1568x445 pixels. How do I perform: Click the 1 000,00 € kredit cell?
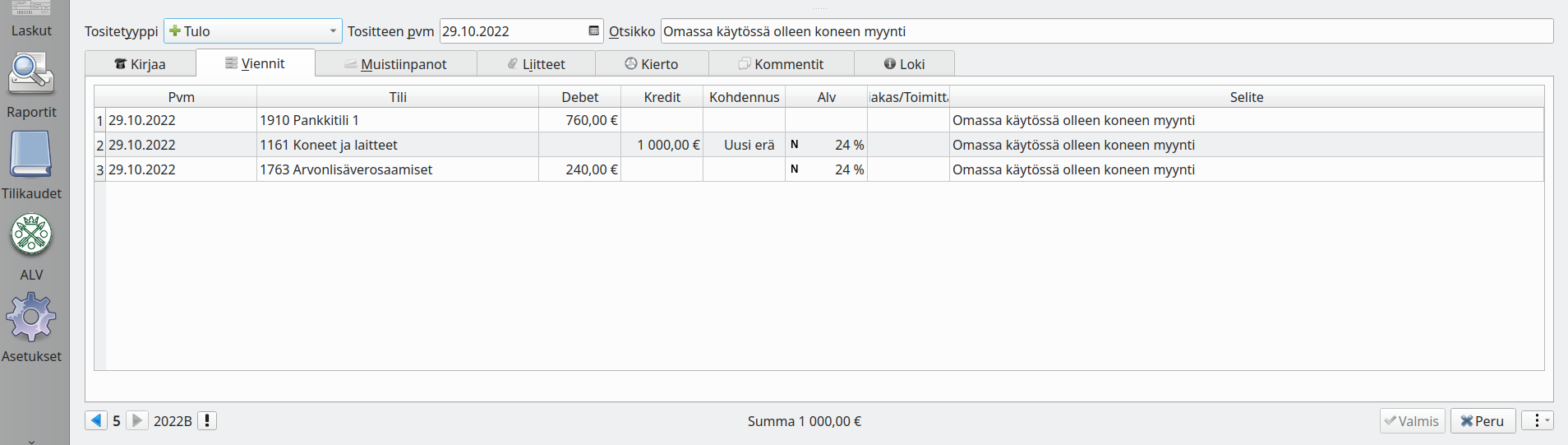[x=662, y=145]
